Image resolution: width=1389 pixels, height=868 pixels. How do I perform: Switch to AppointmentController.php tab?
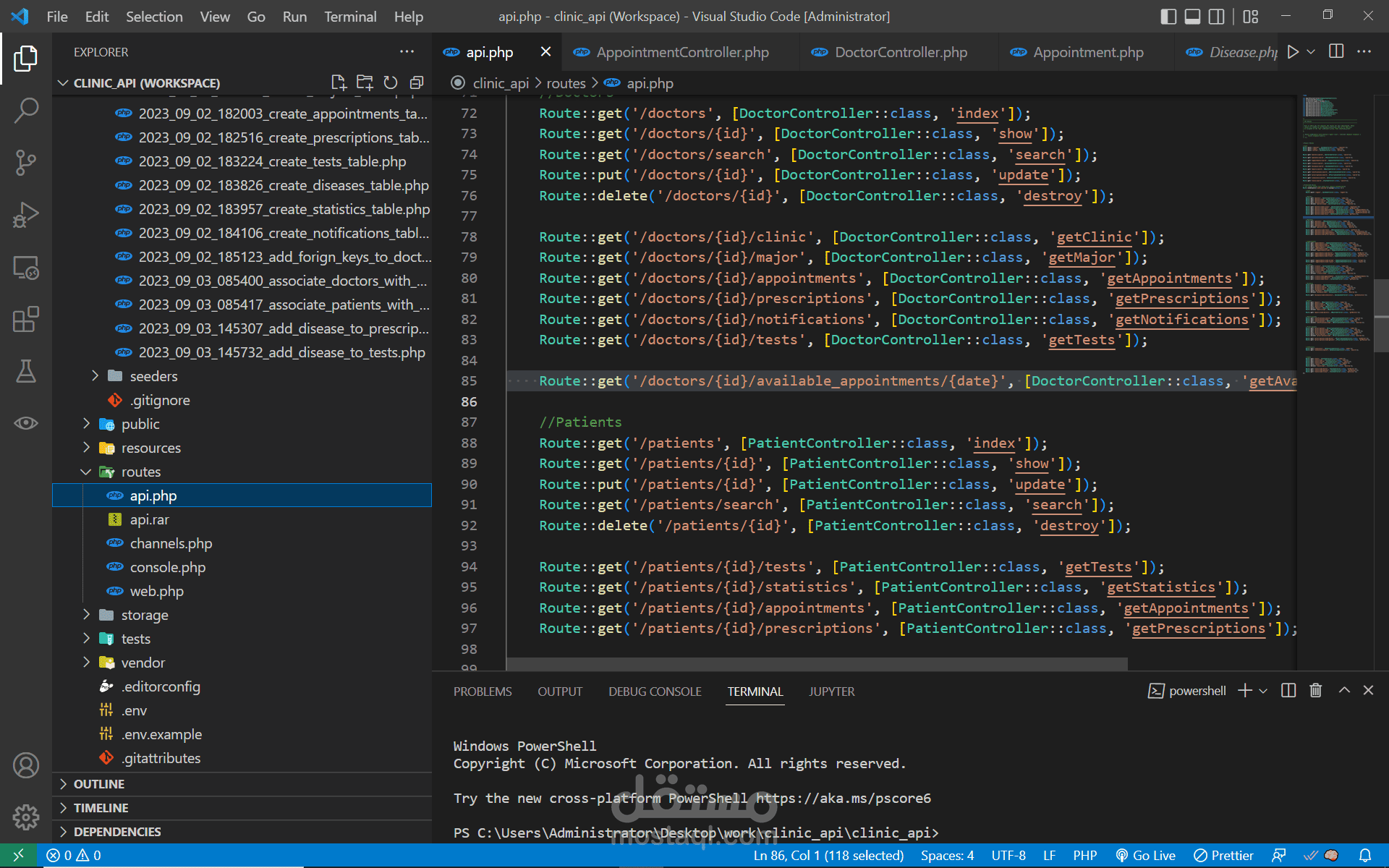[x=681, y=52]
